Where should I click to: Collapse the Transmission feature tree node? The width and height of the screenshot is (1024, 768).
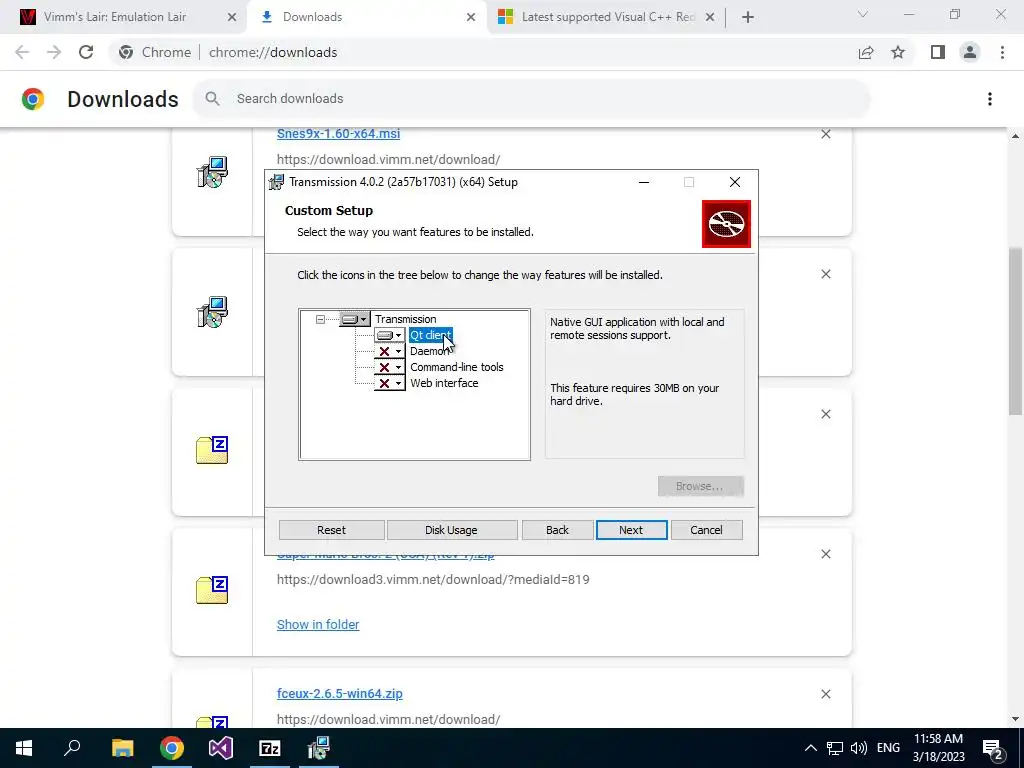point(320,319)
